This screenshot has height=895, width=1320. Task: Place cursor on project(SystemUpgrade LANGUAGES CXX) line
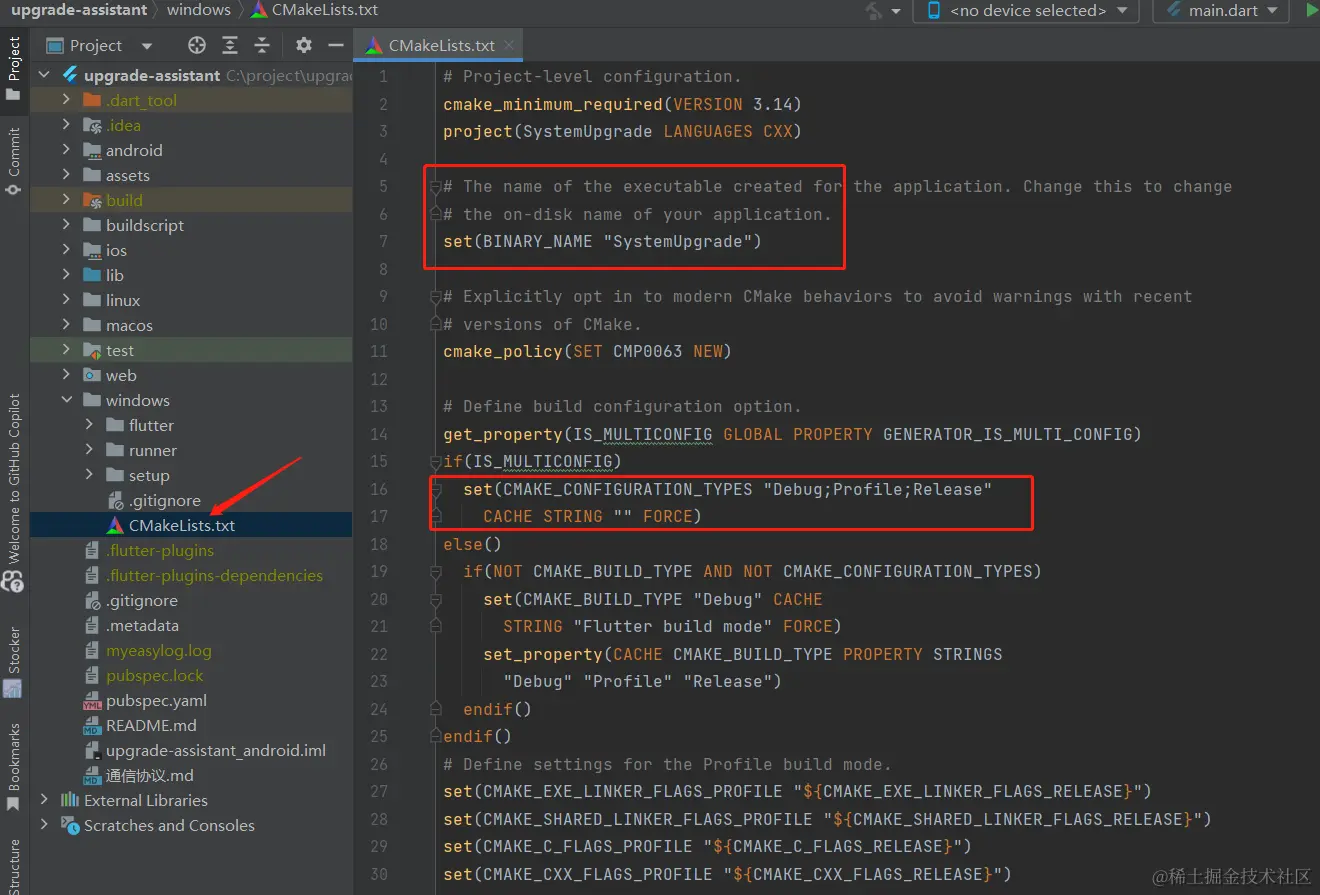pyautogui.click(x=622, y=131)
